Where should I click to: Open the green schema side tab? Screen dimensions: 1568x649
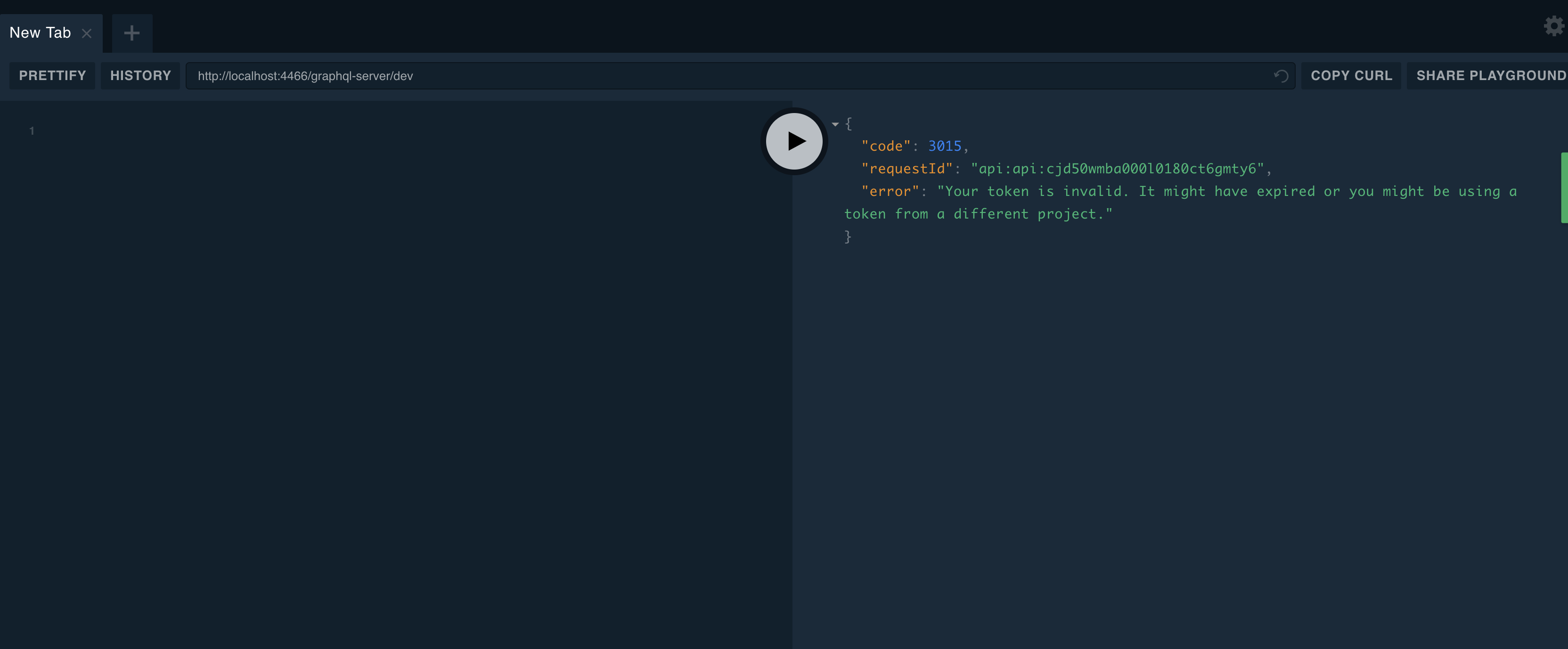coord(1564,187)
